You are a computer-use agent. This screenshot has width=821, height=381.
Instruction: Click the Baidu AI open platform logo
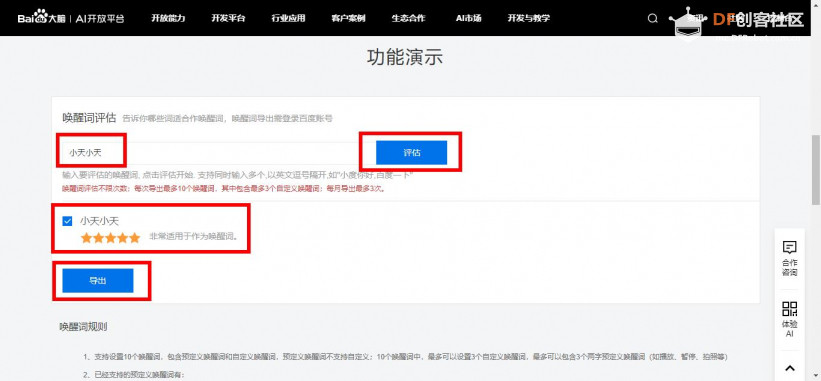point(71,18)
